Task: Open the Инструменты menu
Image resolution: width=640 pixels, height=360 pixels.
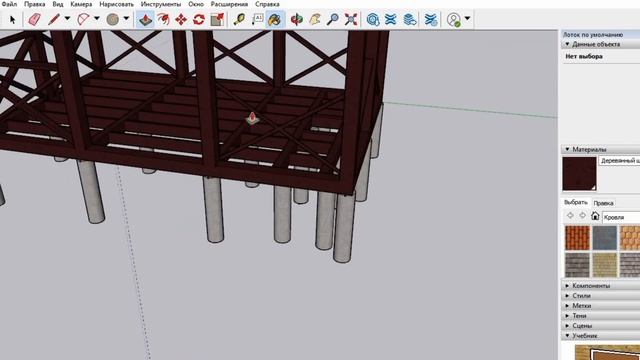Action: (161, 4)
